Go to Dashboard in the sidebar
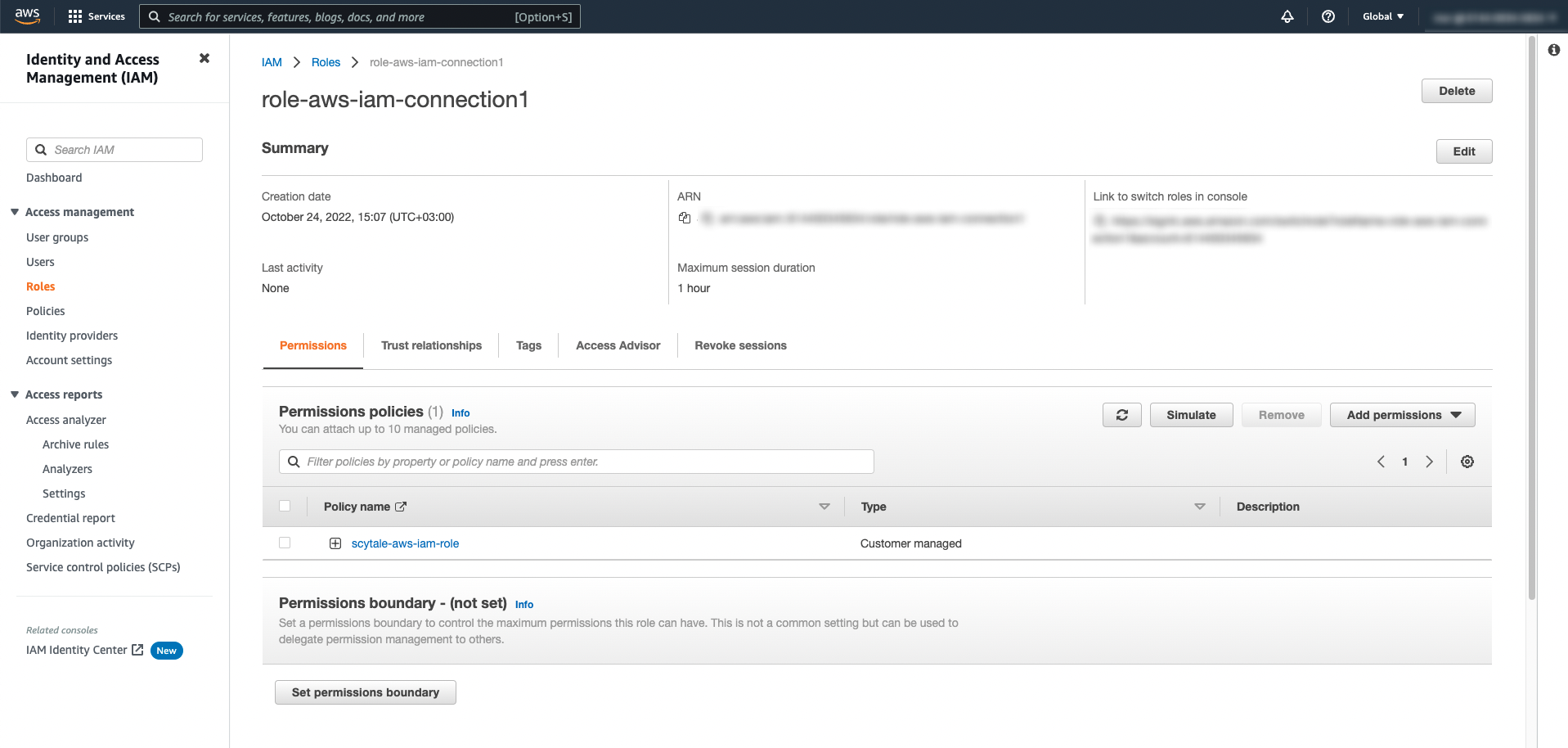Screen dimensions: 1568x748 (x=54, y=178)
